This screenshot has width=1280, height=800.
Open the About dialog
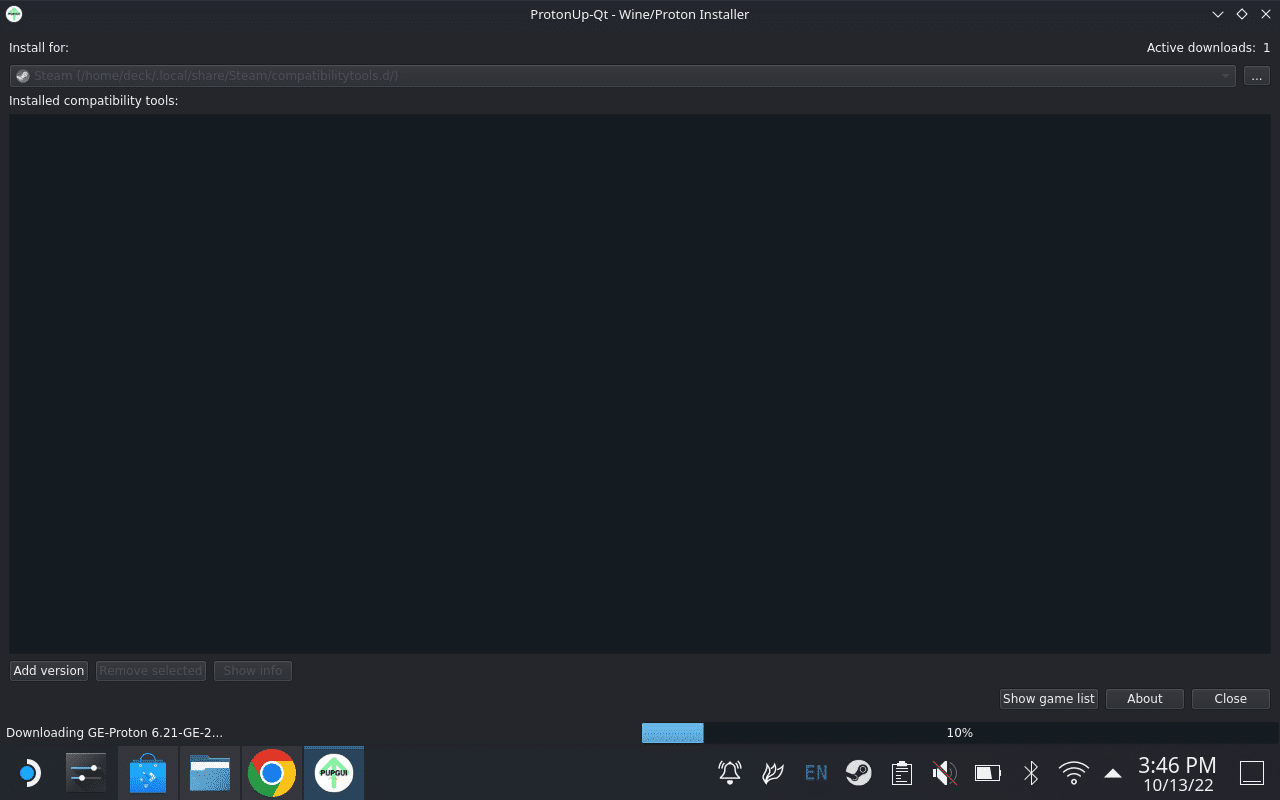(x=1145, y=699)
